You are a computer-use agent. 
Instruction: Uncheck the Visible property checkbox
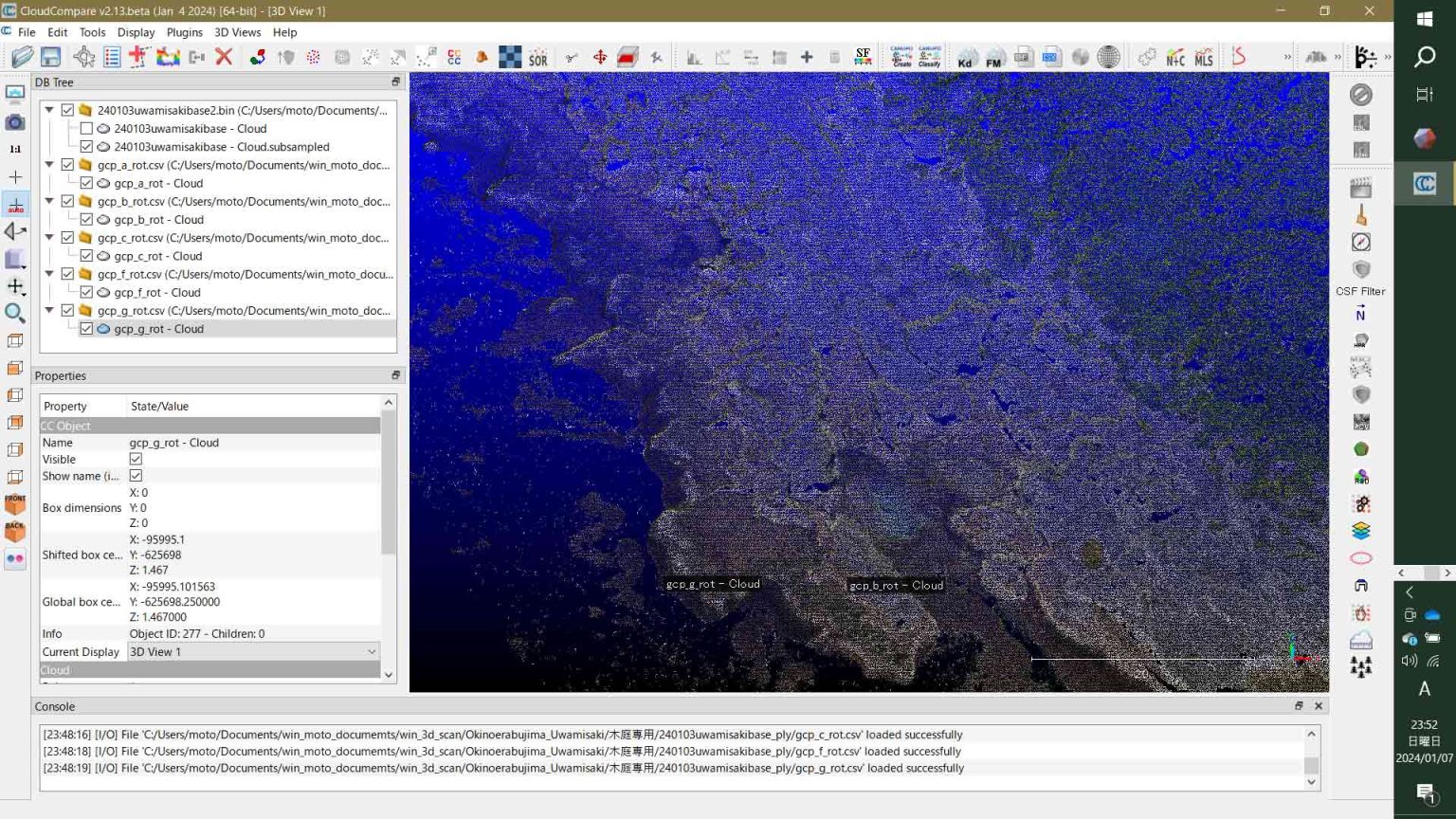136,459
